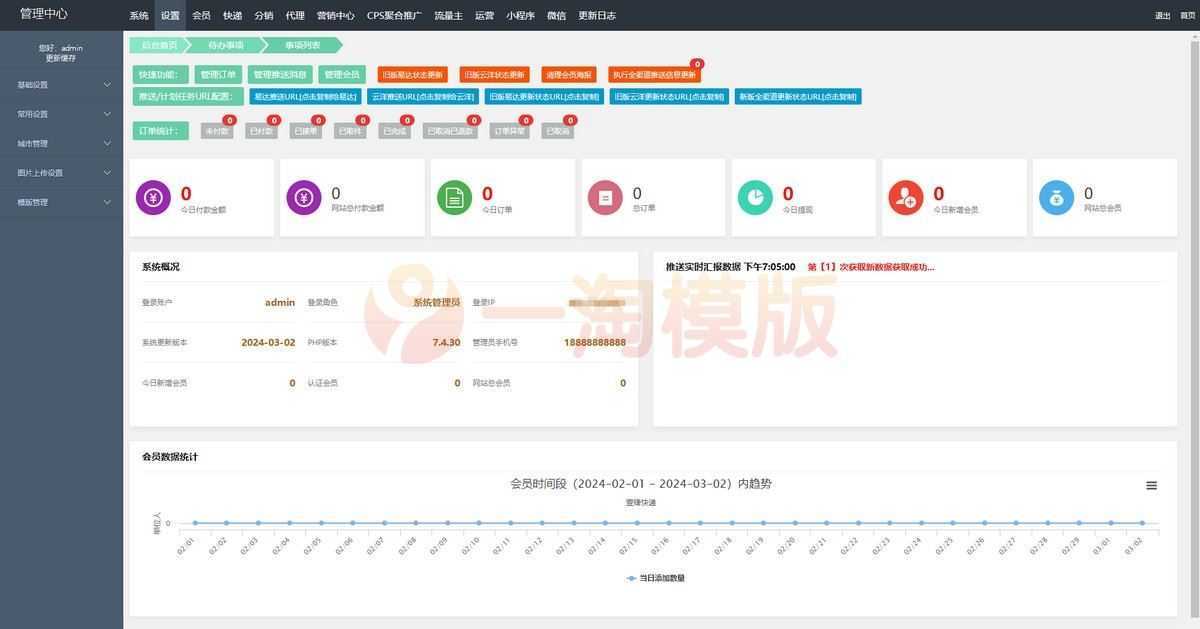Click the 已取消已退款 order status button
The image size is (1200, 629).
(x=450, y=131)
